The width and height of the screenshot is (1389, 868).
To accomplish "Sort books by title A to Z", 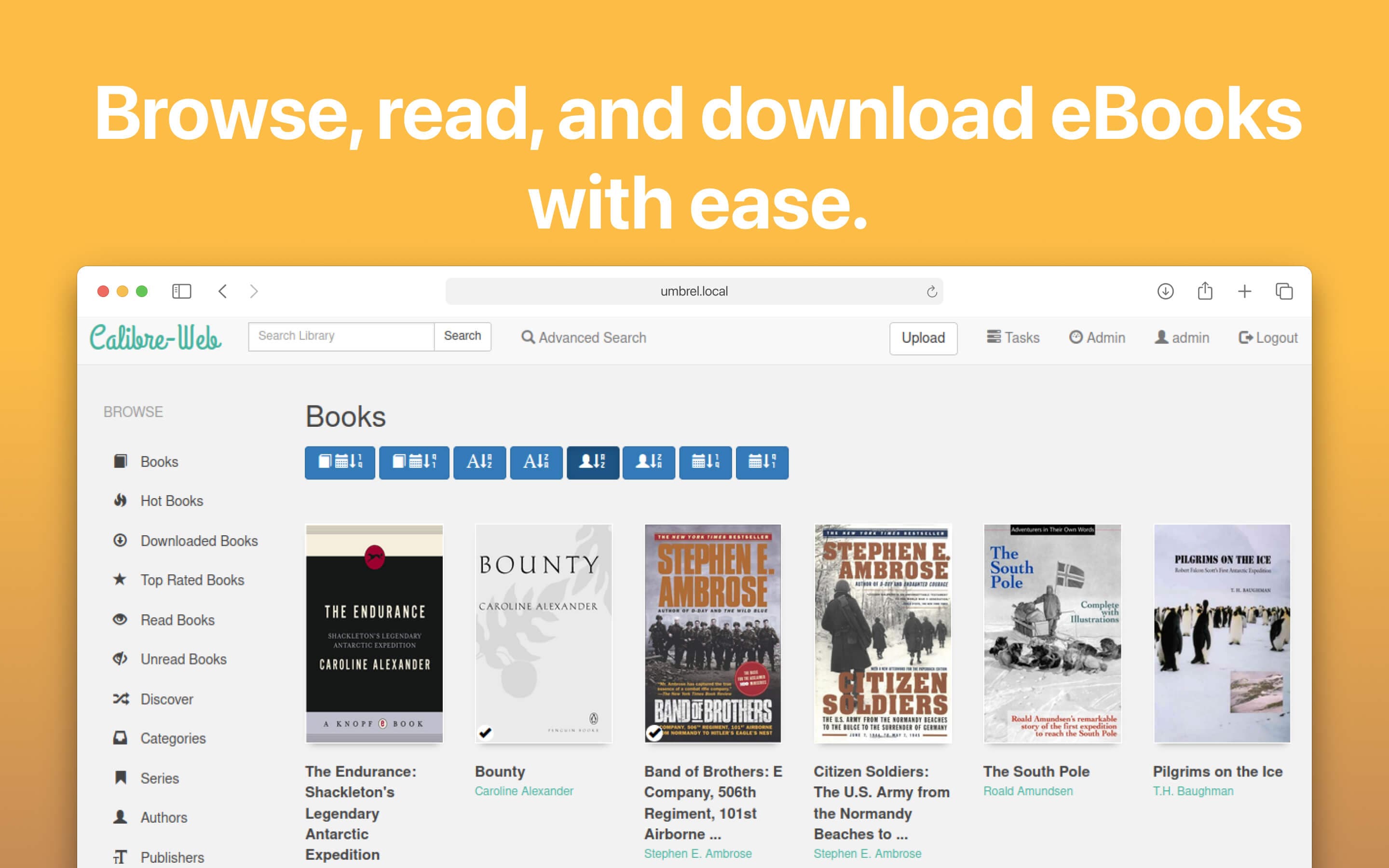I will coord(479,462).
